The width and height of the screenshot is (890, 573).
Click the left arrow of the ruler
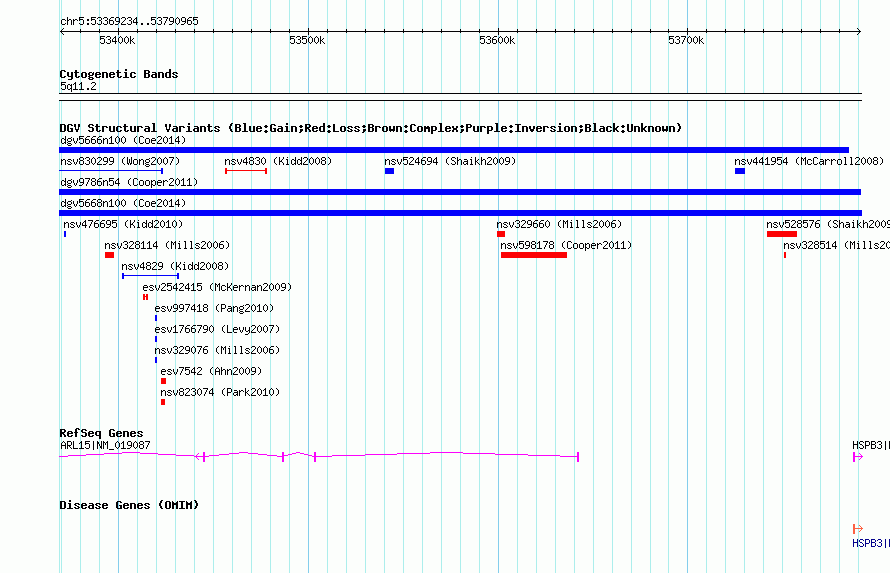coord(62,31)
